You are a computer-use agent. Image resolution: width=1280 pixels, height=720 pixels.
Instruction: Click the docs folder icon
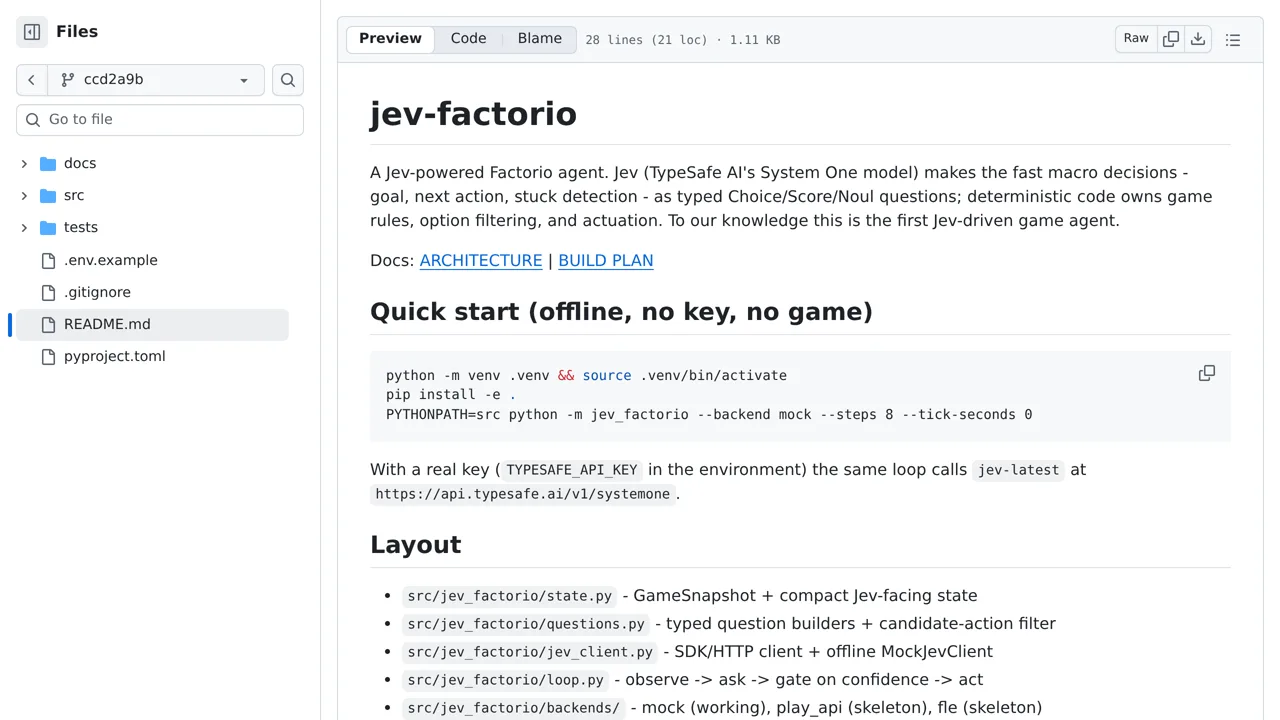[x=48, y=164]
